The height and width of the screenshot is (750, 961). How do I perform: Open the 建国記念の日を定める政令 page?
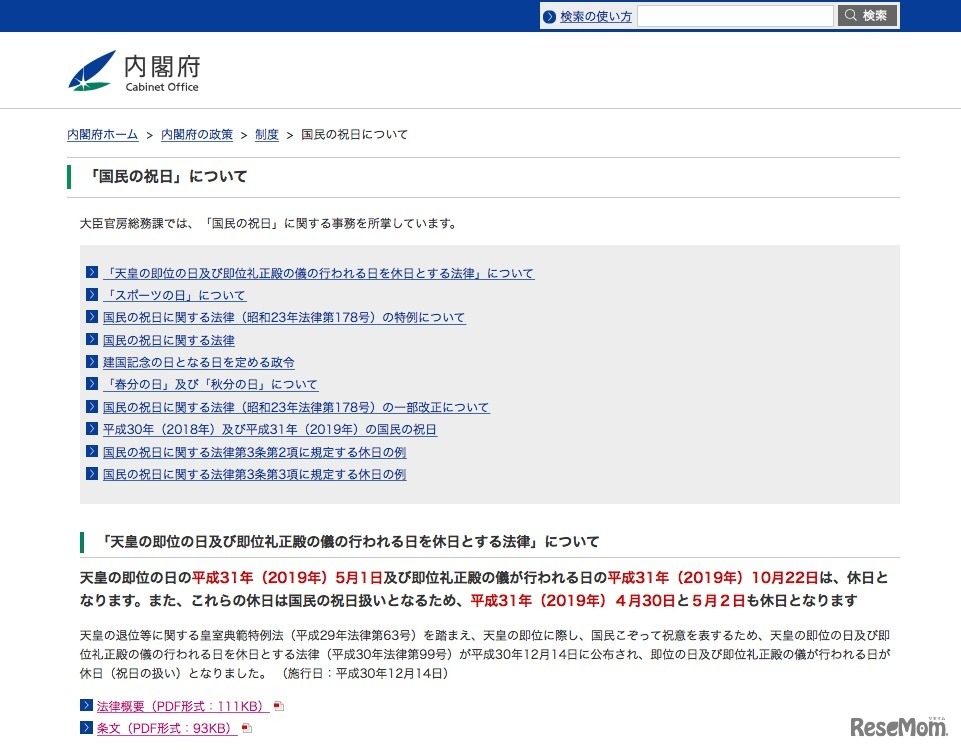196,362
